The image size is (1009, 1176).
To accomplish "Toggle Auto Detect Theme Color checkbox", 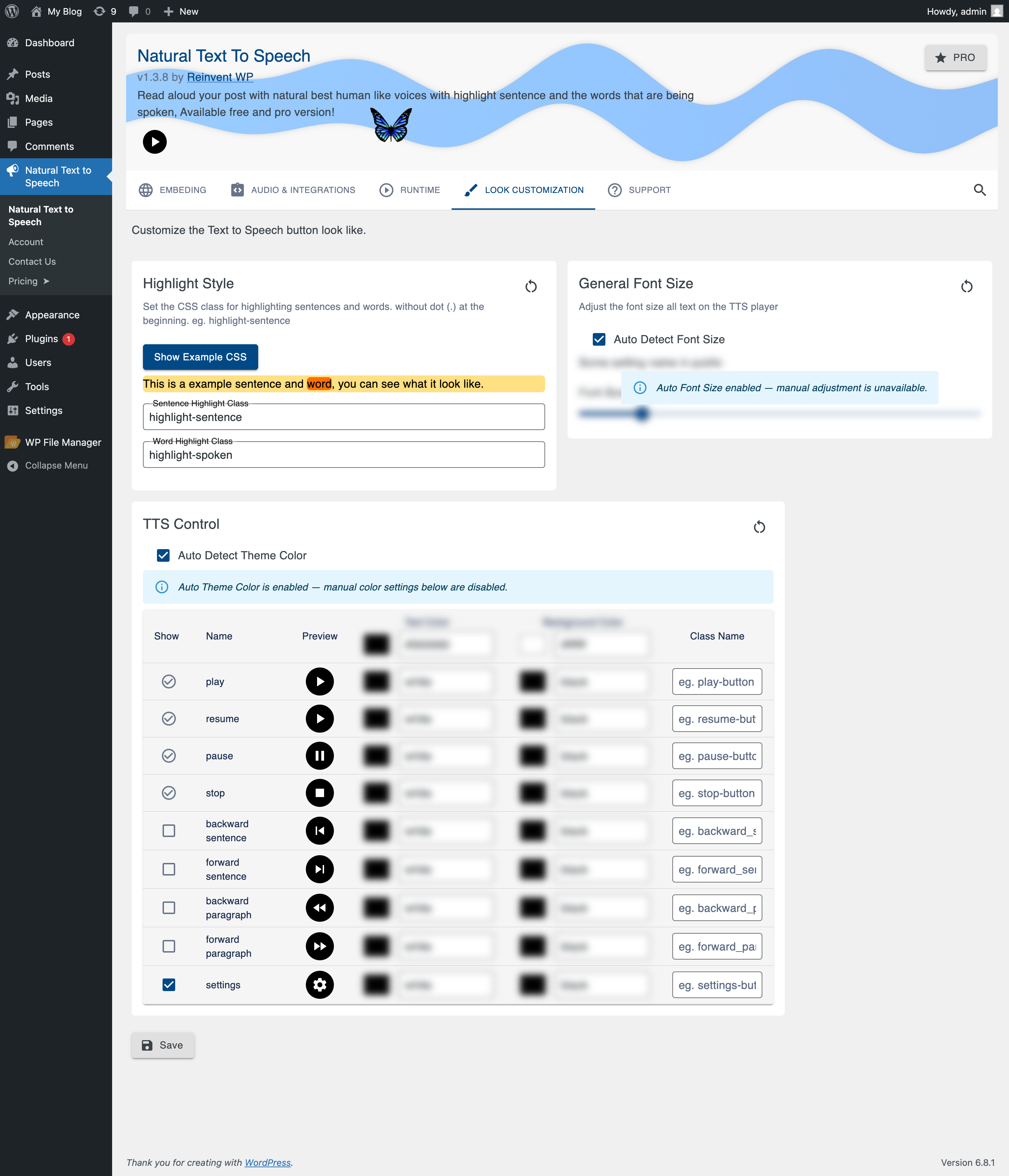I will pyautogui.click(x=163, y=556).
